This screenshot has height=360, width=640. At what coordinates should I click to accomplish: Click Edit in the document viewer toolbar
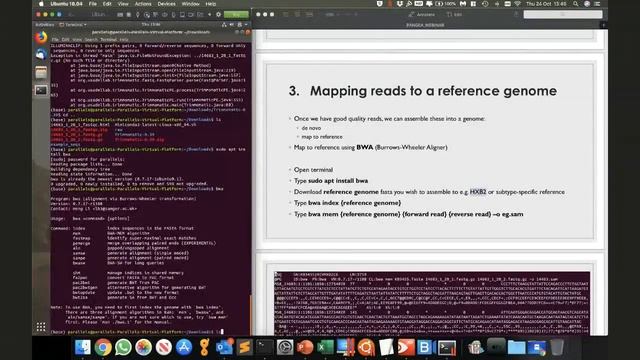pyautogui.click(x=454, y=14)
